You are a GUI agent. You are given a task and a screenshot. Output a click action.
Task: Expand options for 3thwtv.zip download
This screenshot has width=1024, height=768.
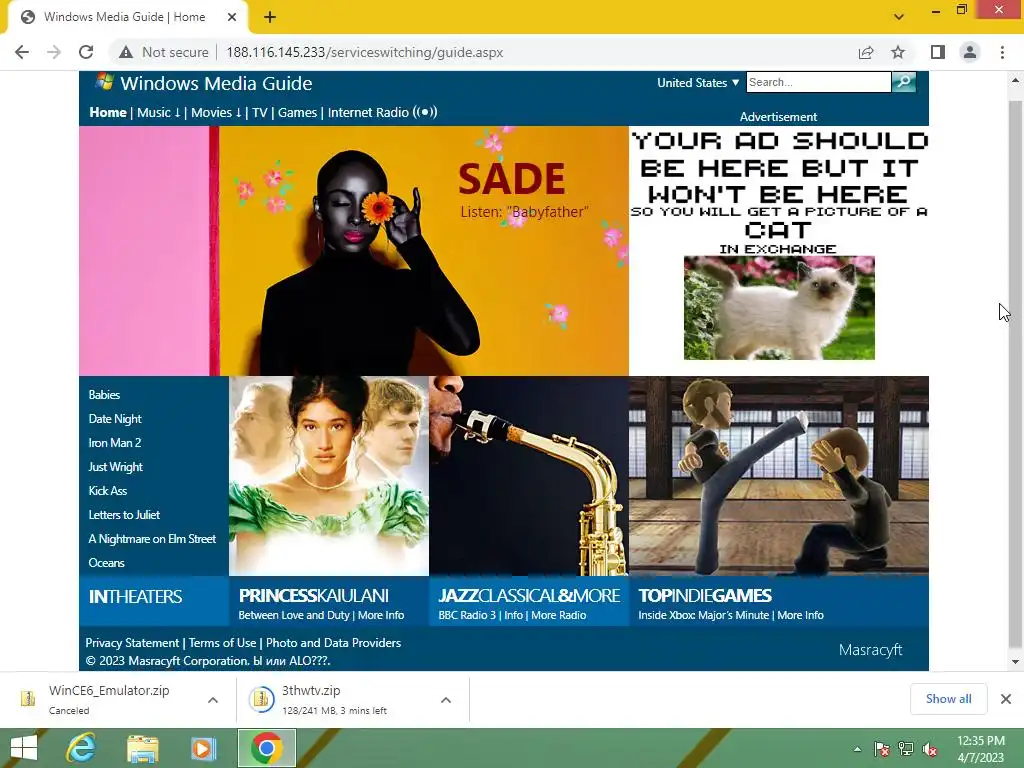point(446,700)
